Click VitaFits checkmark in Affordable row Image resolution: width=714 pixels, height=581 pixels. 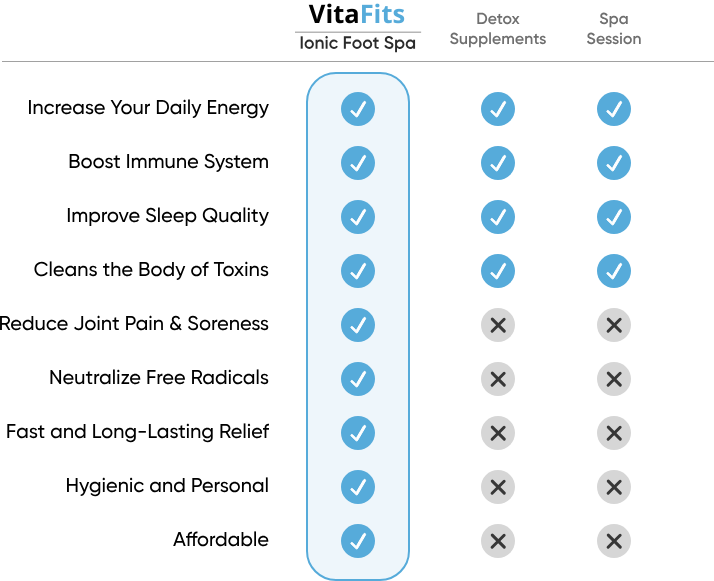pyautogui.click(x=358, y=541)
